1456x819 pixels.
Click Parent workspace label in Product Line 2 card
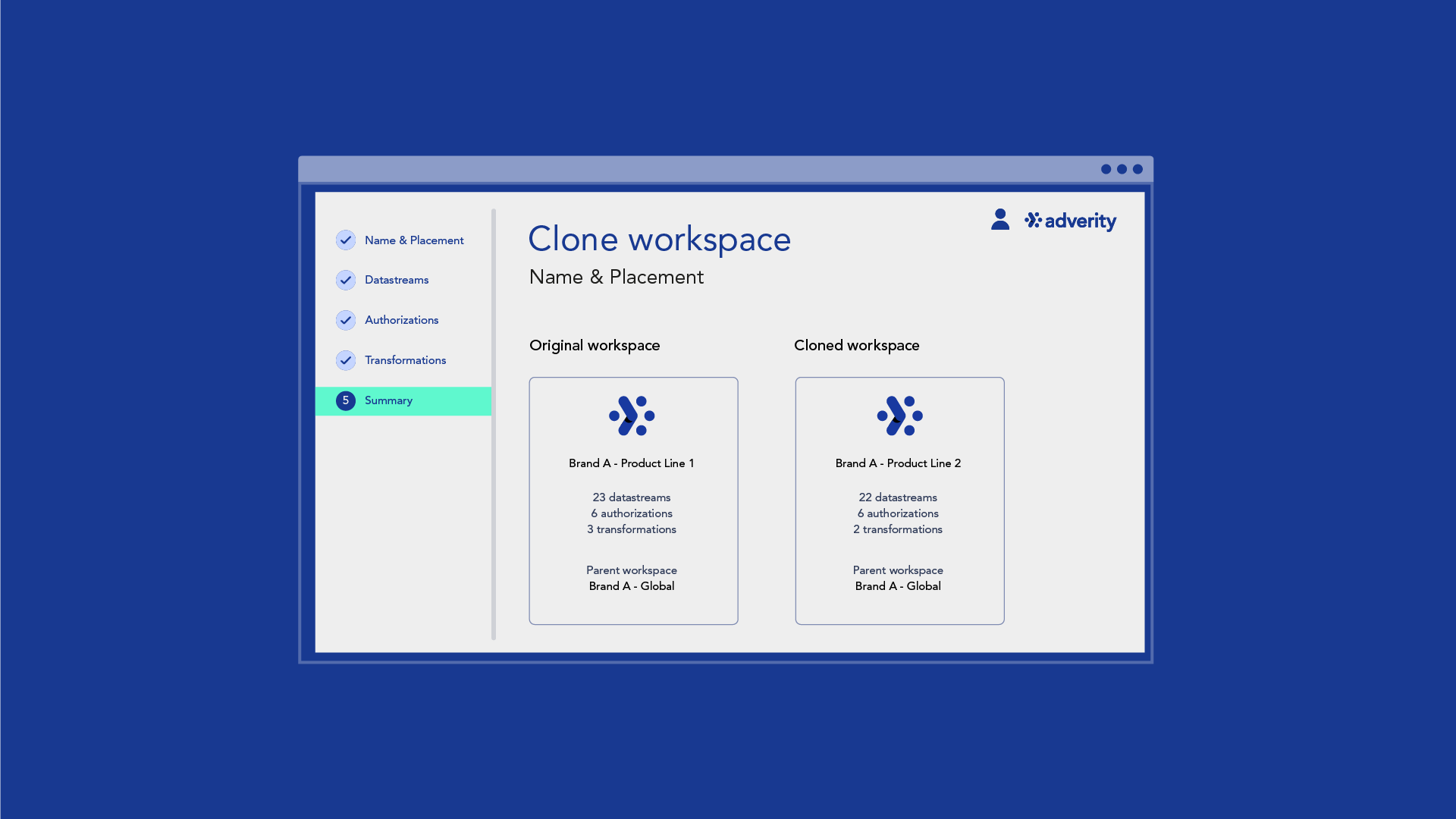click(898, 570)
